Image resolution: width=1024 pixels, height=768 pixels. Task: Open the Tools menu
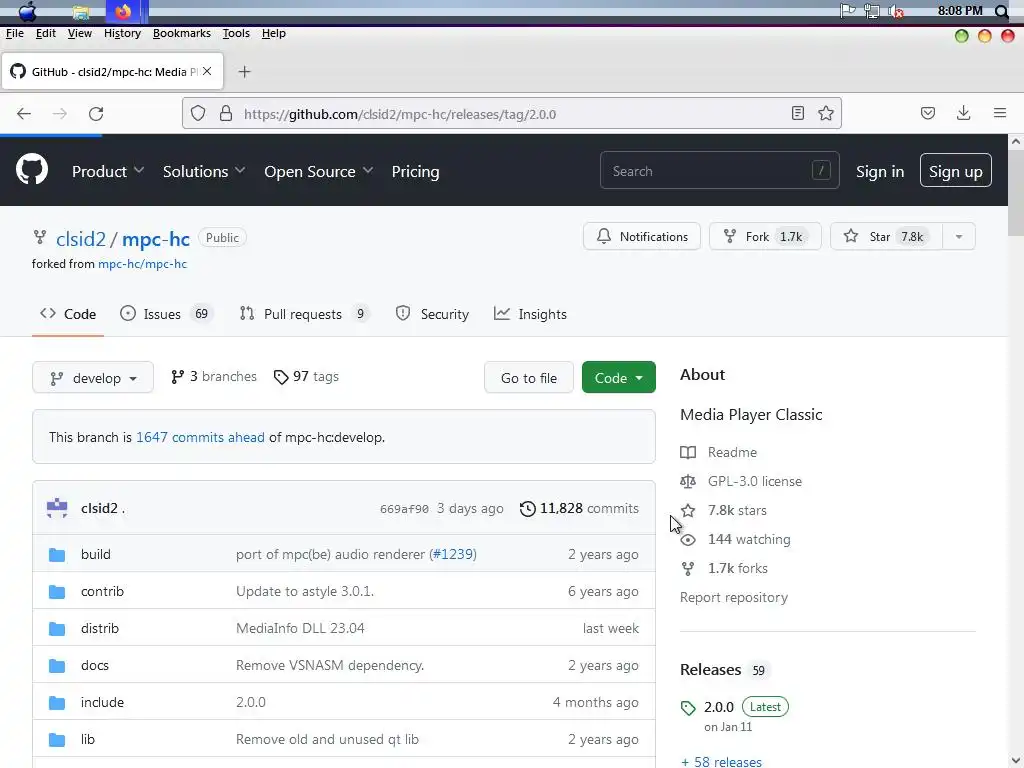click(236, 33)
